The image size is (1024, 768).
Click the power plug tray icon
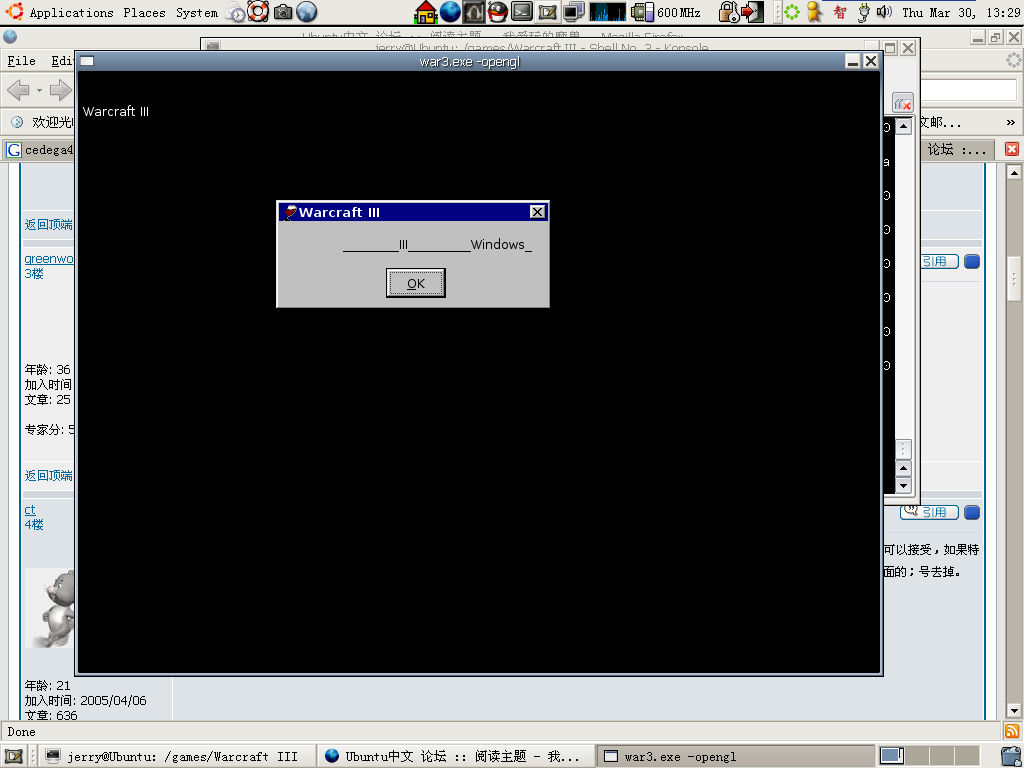point(863,12)
